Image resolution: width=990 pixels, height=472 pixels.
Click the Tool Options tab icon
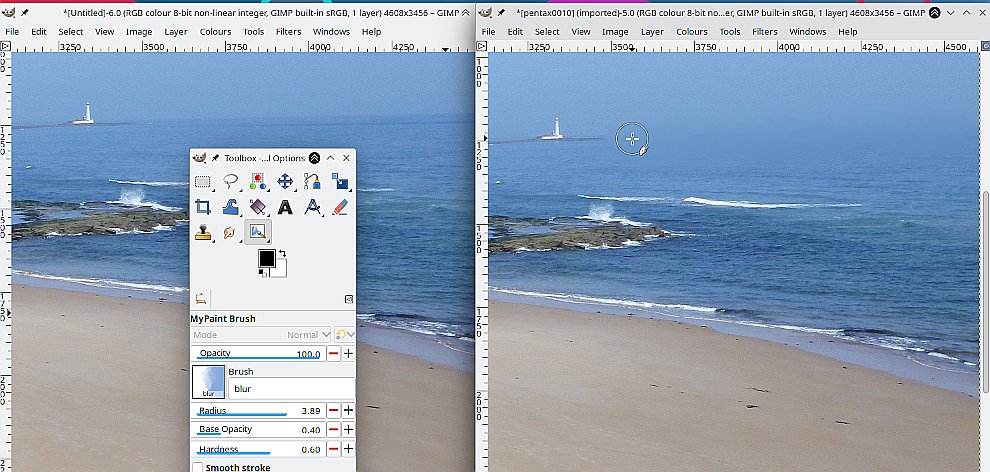coord(201,298)
